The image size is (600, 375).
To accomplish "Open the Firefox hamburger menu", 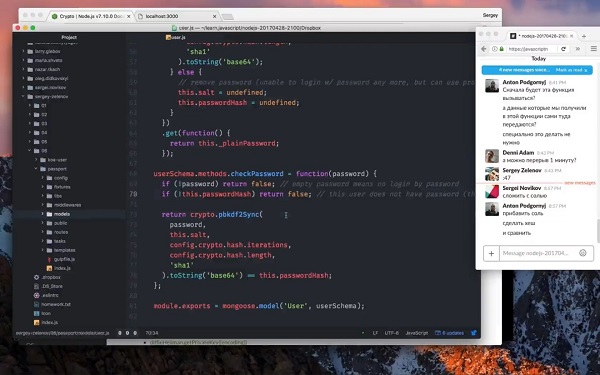I will tap(593, 49).
